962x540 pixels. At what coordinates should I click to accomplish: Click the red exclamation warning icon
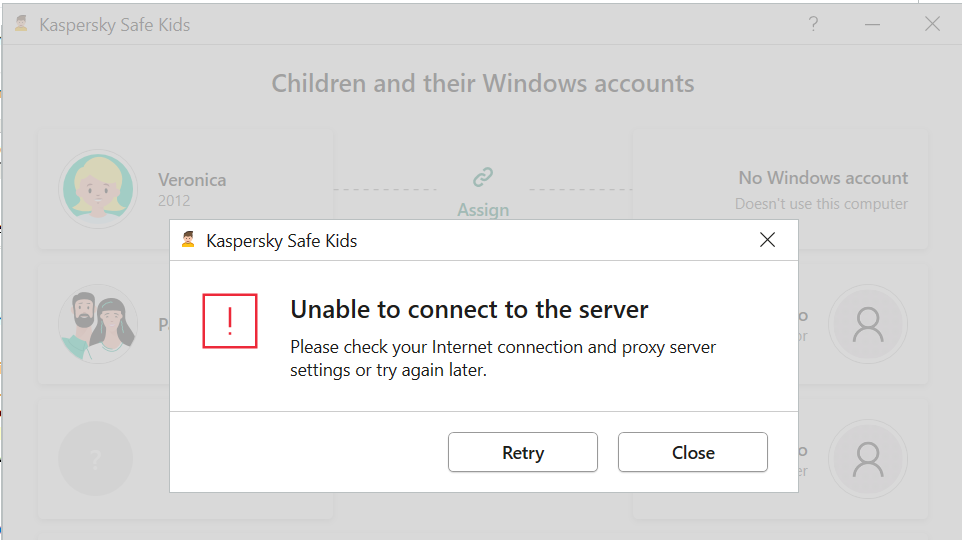230,321
